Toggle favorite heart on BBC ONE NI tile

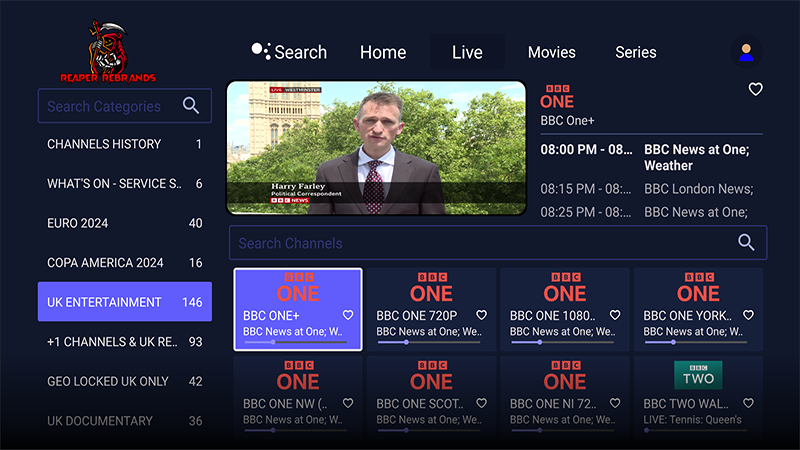[x=615, y=404]
